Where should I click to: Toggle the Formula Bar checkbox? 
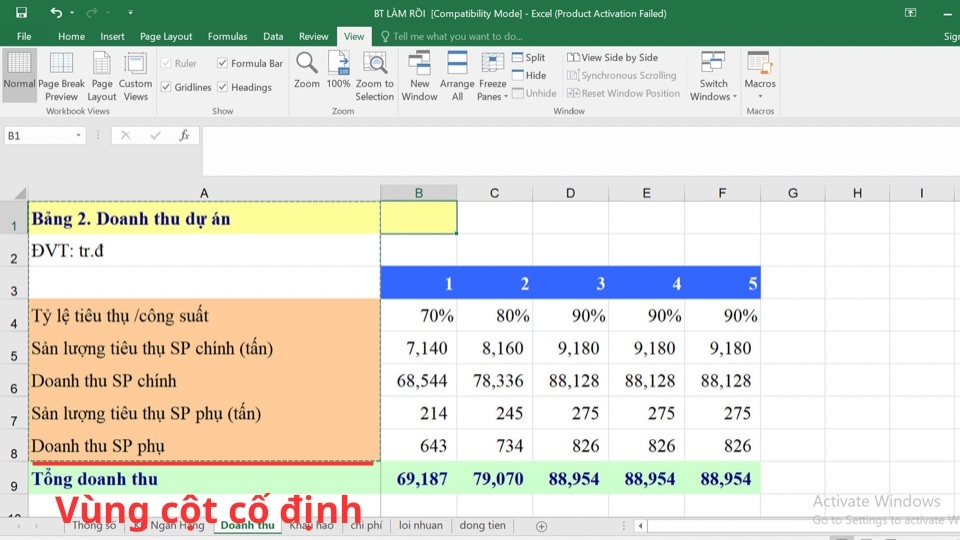pos(222,63)
